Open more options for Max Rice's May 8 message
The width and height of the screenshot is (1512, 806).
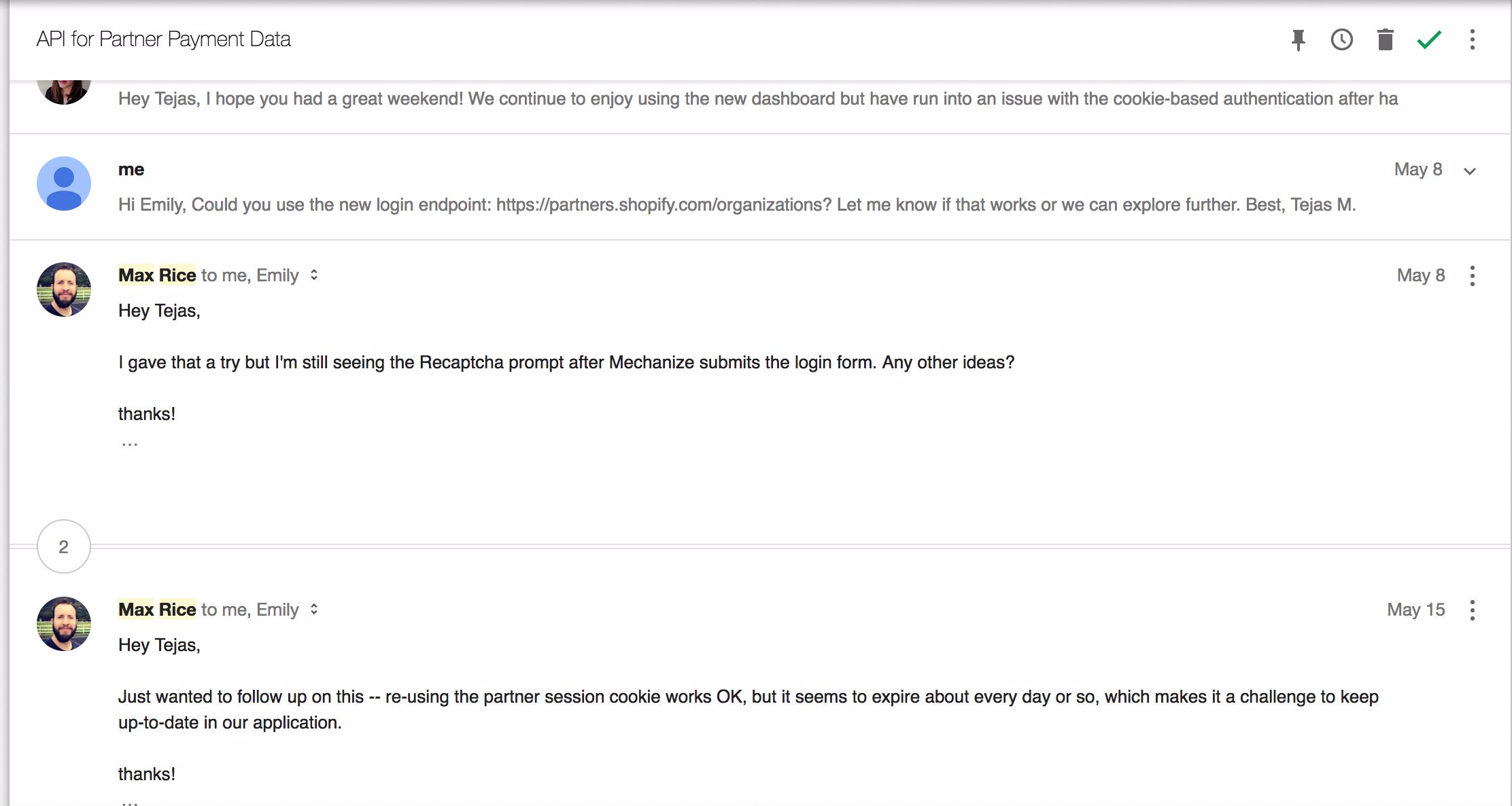(x=1473, y=276)
